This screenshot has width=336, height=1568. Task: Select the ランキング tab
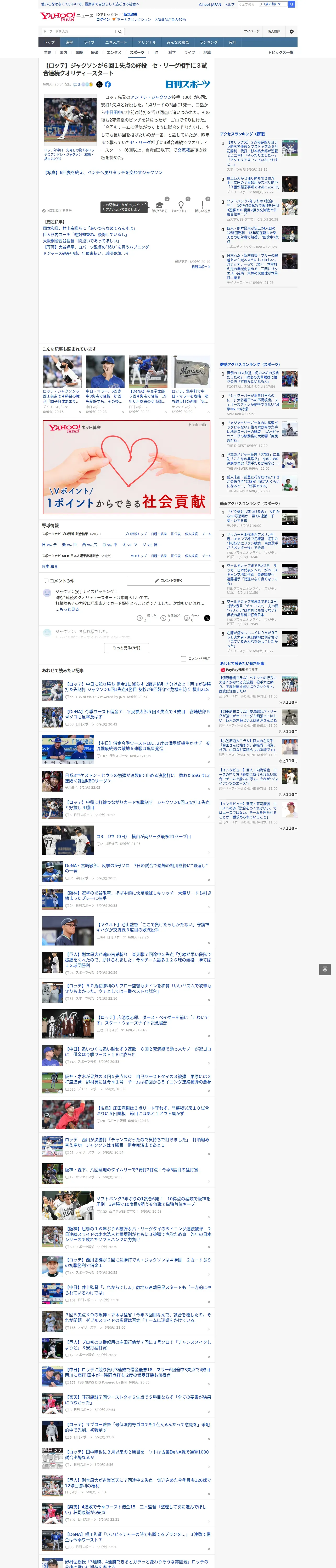(209, 43)
